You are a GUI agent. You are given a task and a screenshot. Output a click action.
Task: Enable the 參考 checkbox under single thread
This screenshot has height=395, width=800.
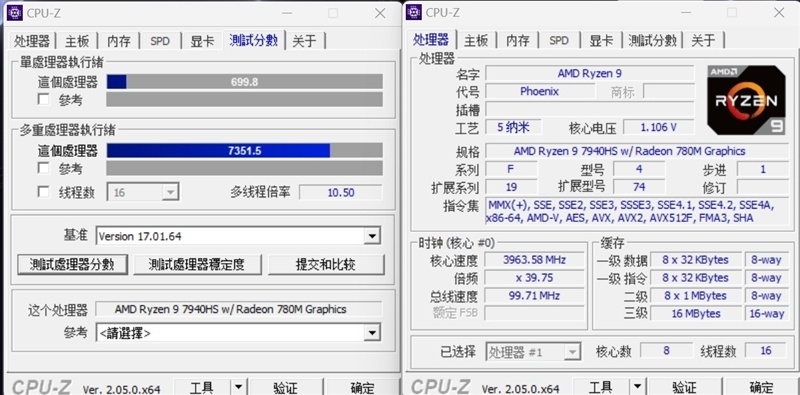click(x=44, y=100)
